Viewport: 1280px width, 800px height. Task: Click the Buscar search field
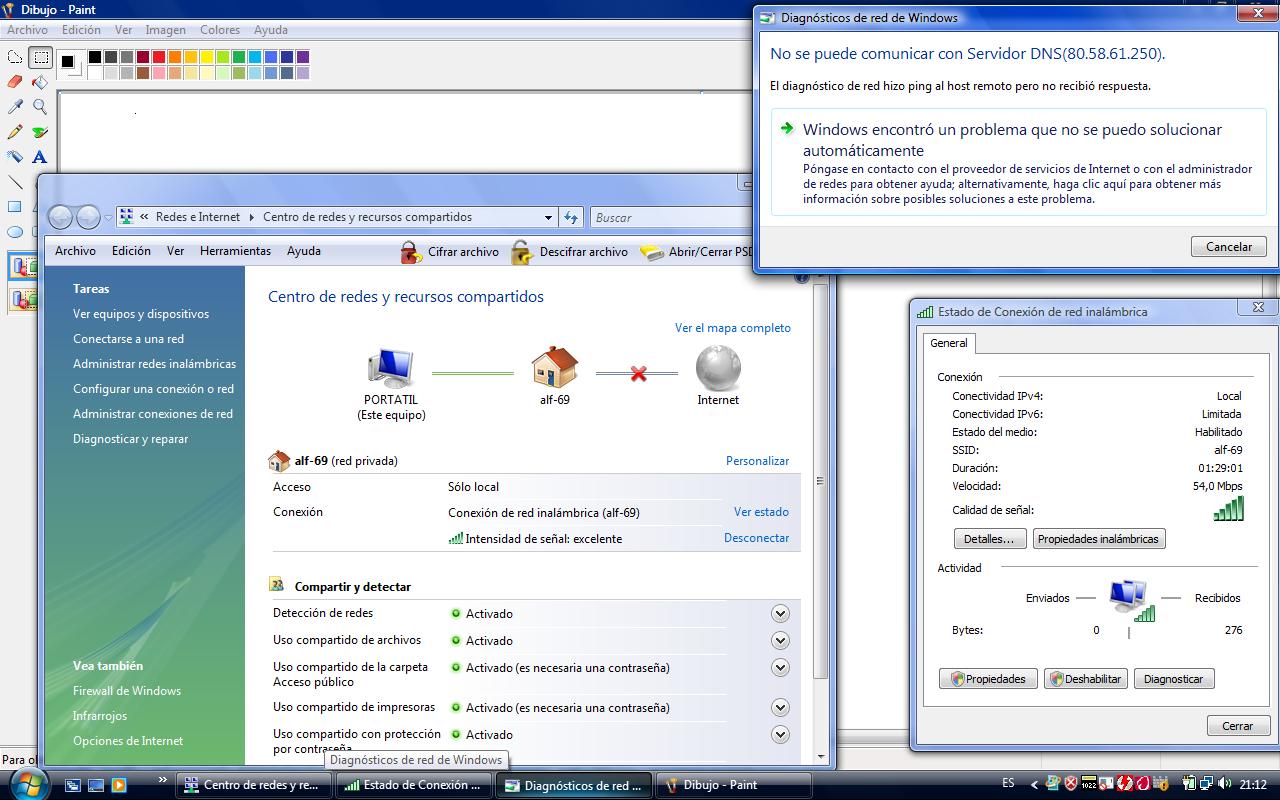670,218
